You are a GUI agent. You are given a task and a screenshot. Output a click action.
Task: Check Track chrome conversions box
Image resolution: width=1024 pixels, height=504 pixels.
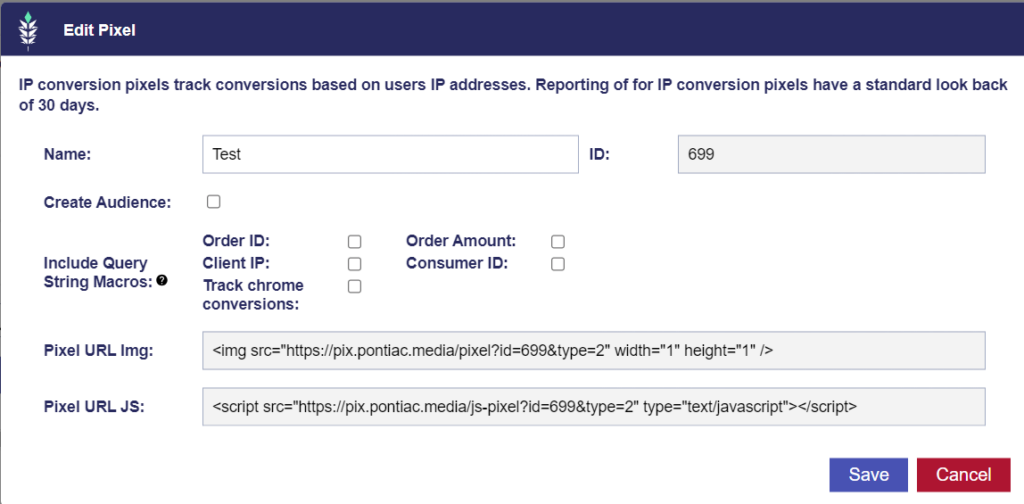355,287
